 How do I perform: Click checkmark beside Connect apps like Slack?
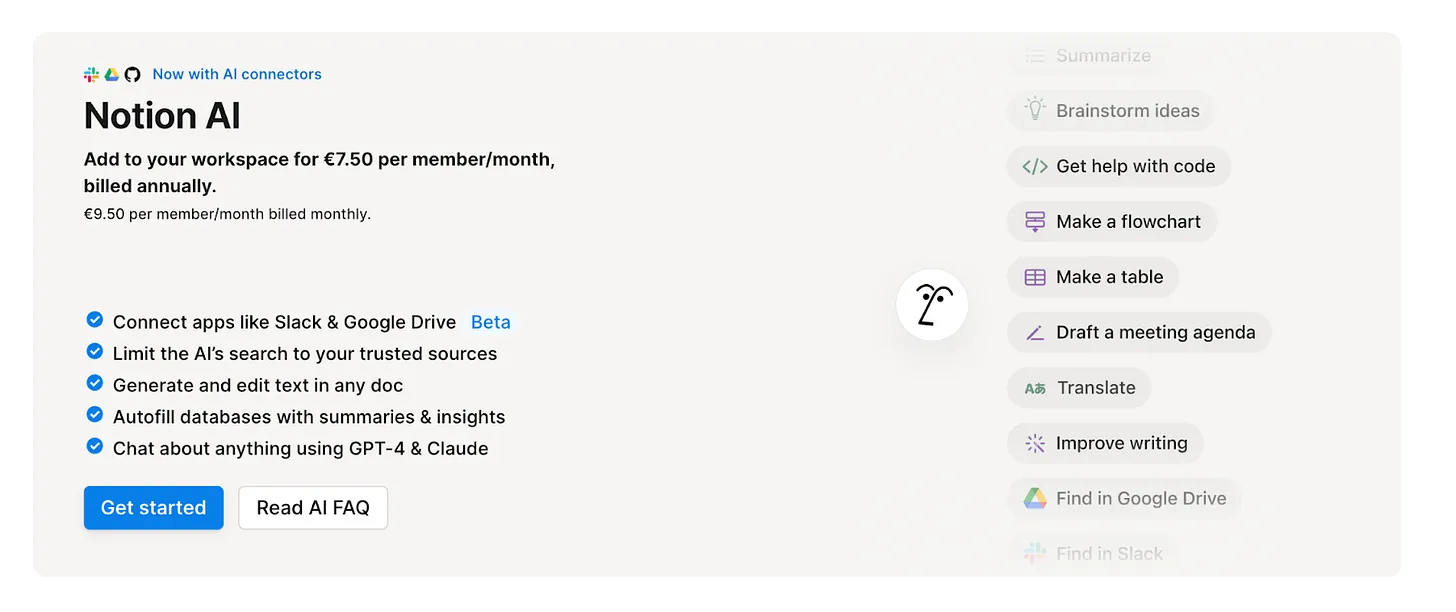[95, 320]
